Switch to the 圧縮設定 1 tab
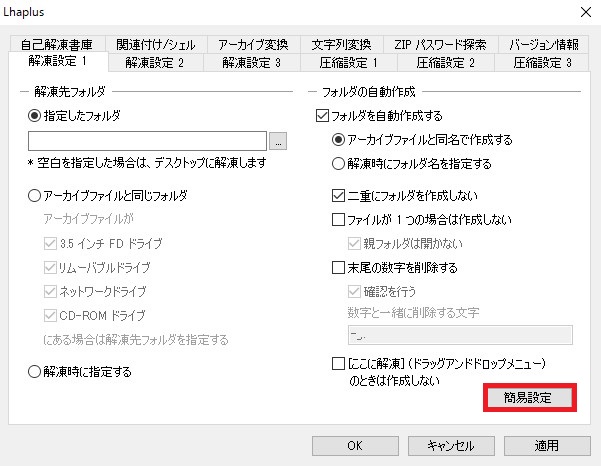 349,62
